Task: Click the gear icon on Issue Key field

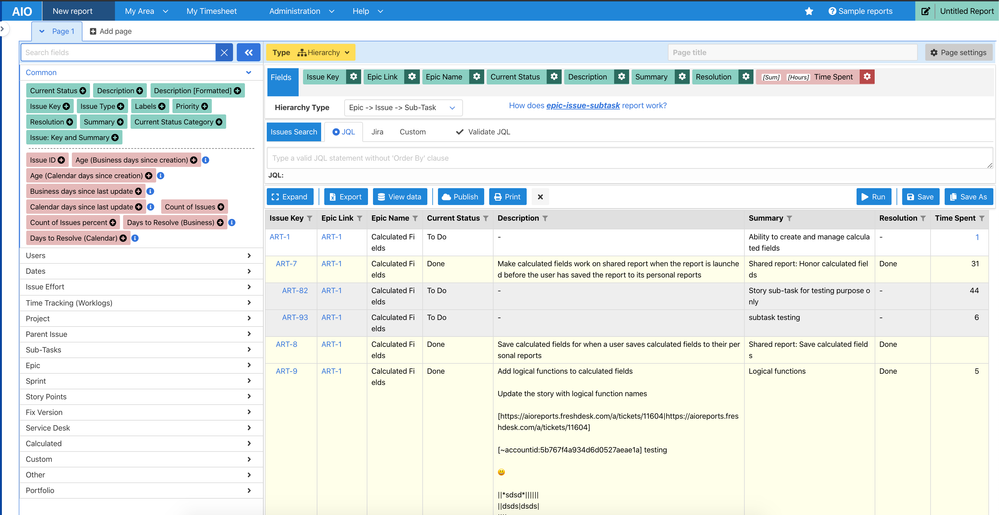Action: [354, 77]
